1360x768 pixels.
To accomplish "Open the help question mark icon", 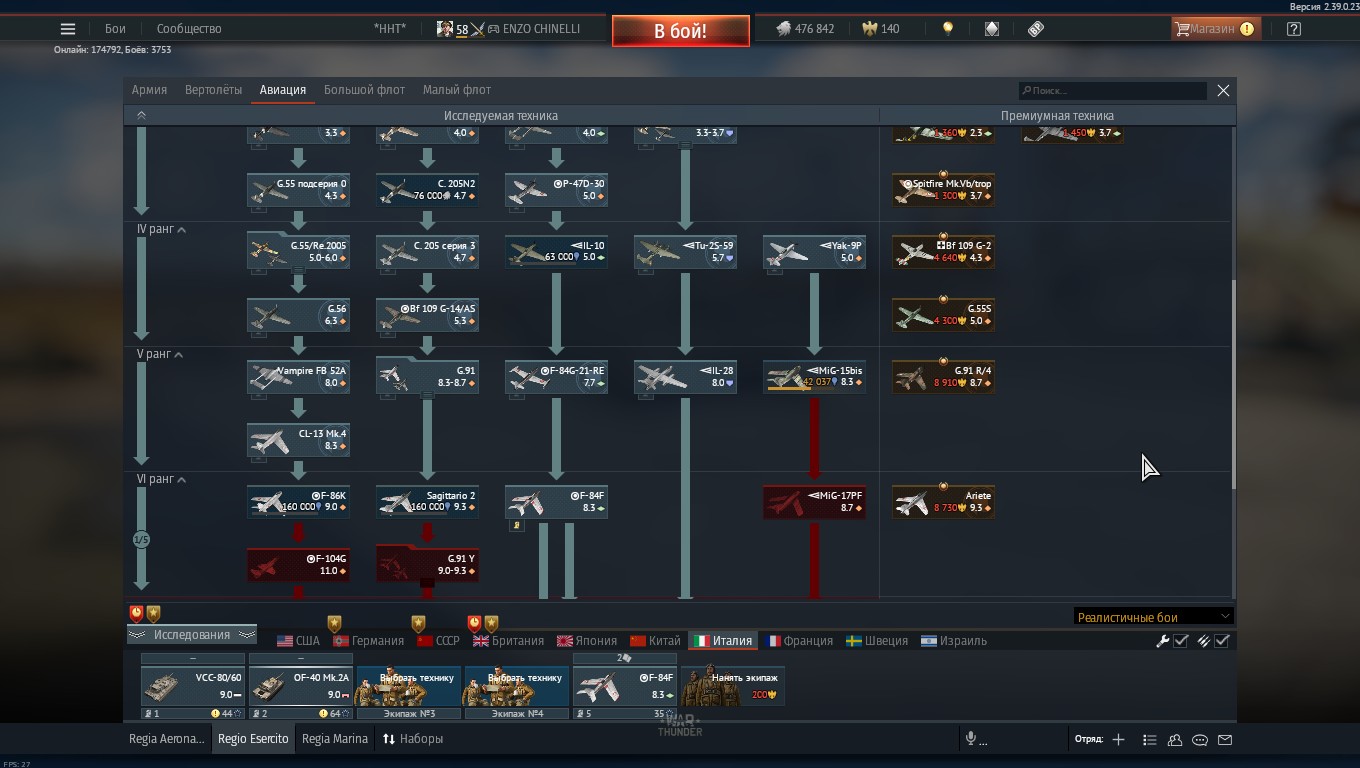I will 1294,29.
